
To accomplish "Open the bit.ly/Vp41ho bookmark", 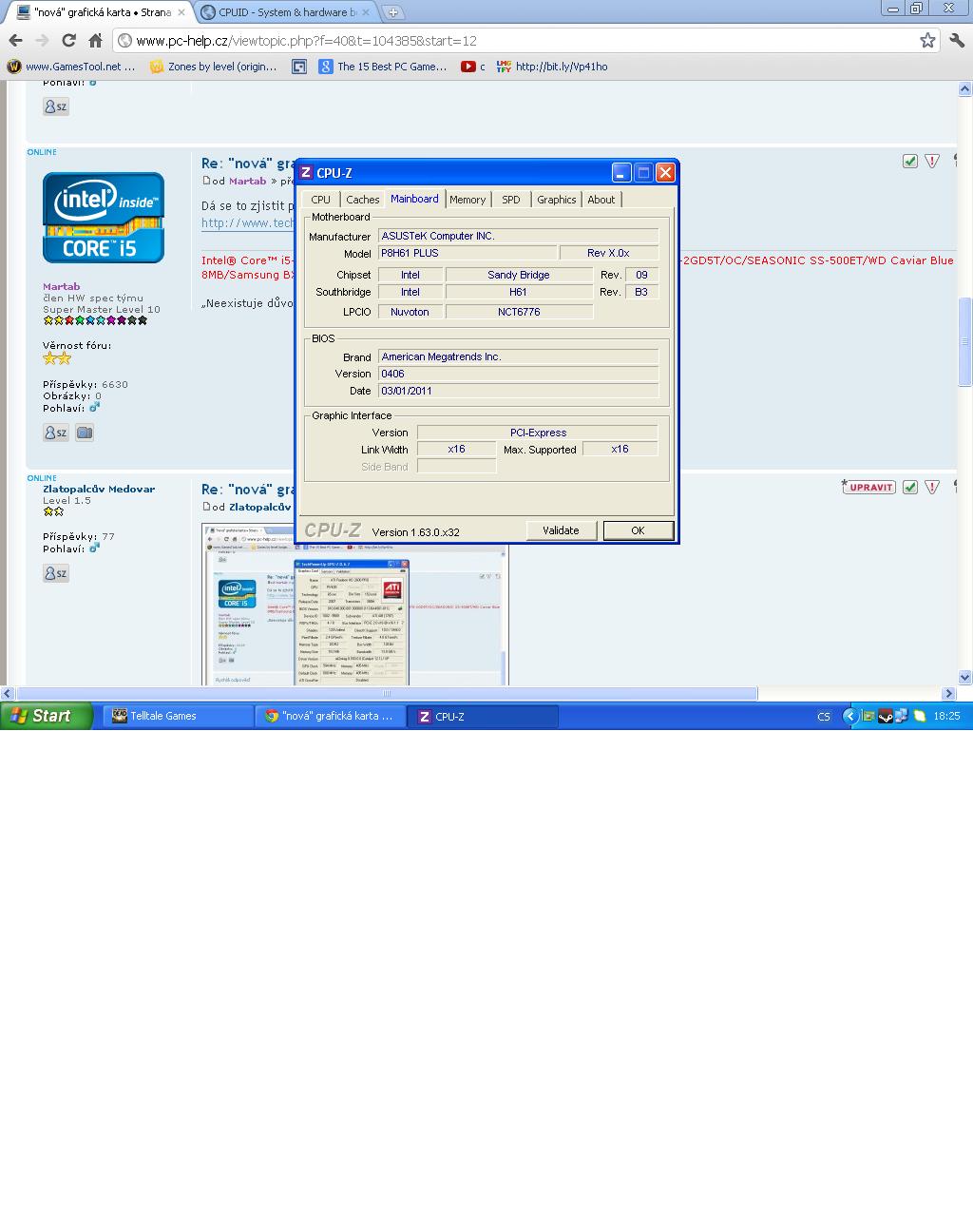I will [552, 67].
